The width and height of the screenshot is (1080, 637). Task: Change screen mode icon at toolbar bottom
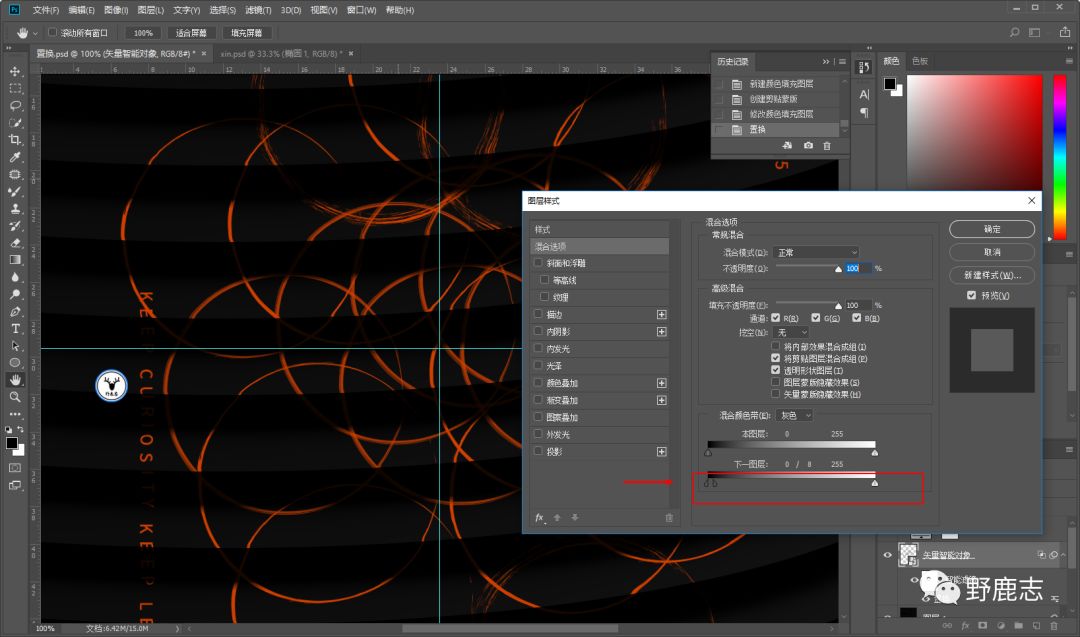point(14,485)
